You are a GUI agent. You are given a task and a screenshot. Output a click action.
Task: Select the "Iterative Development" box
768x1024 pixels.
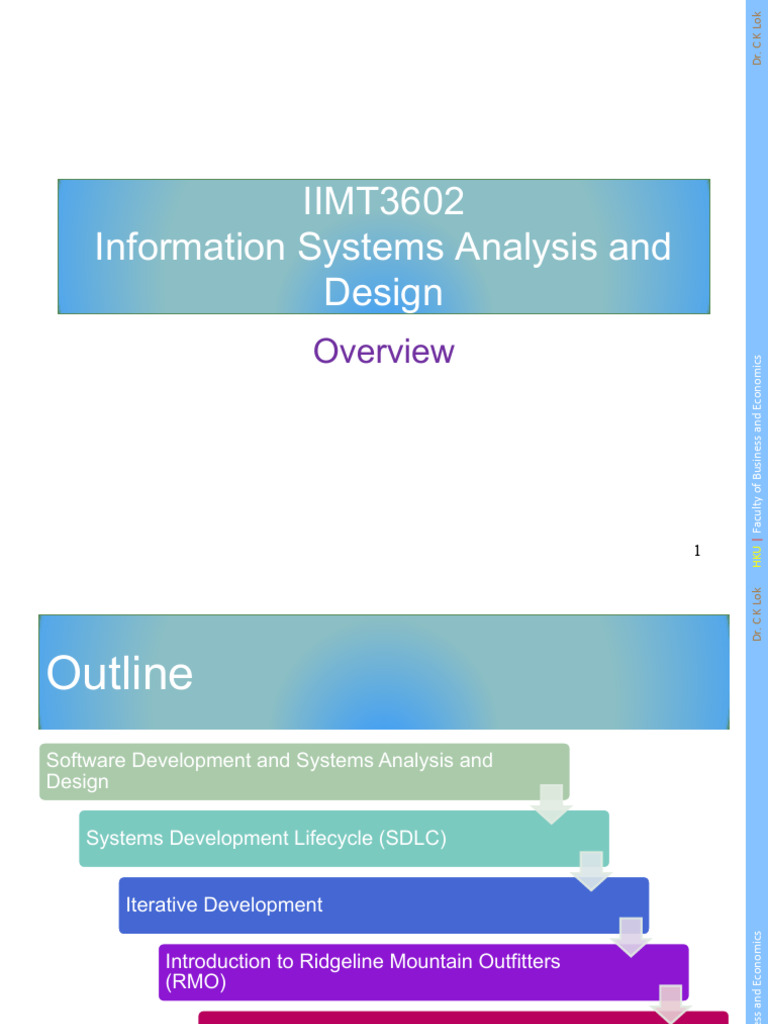(384, 905)
